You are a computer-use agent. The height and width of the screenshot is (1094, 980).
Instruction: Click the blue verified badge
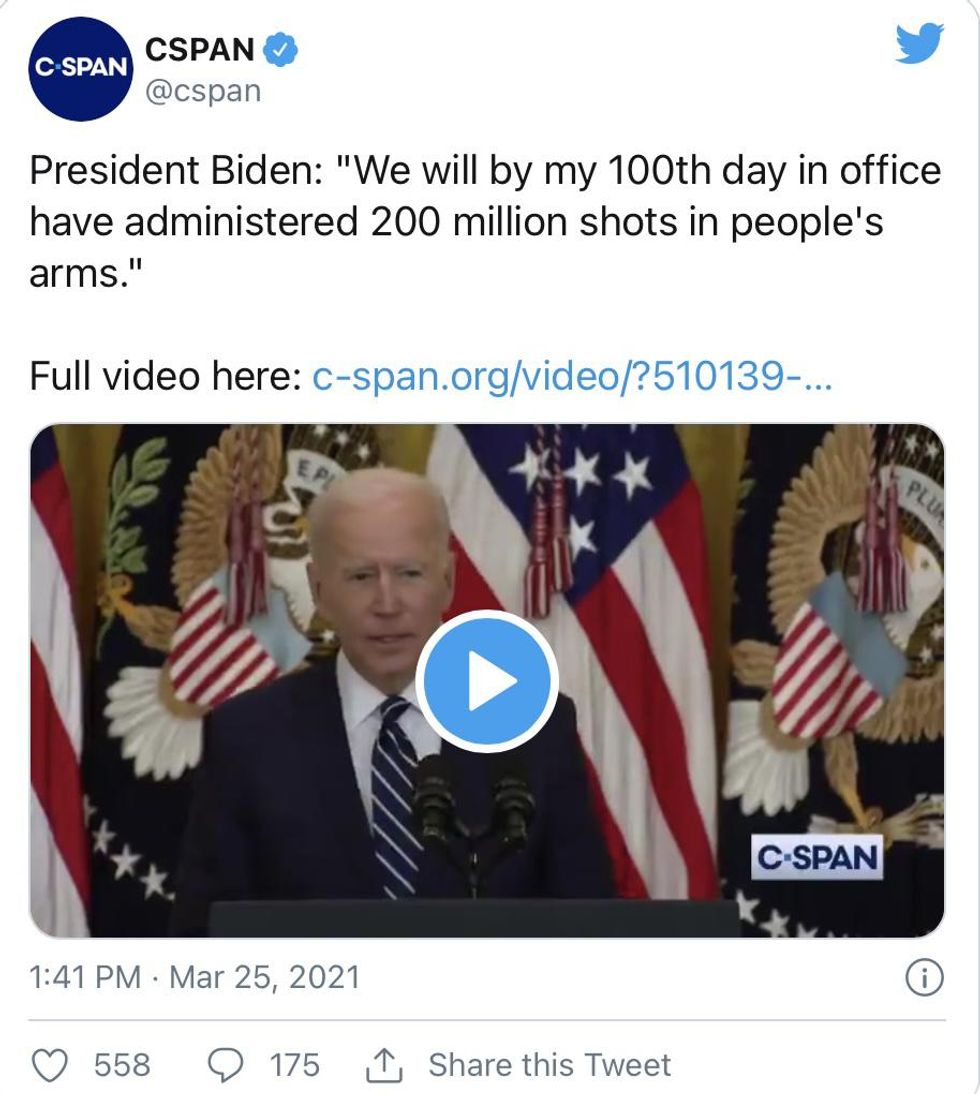pos(276,48)
